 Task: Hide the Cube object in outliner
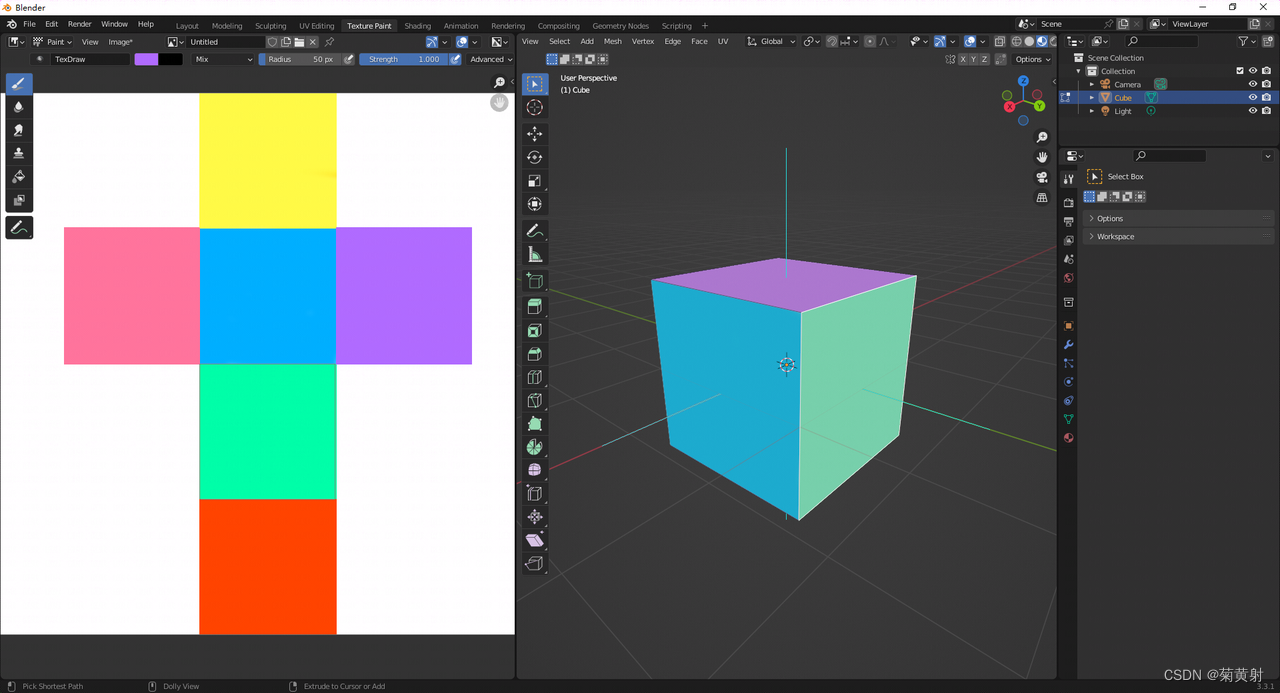point(1253,98)
